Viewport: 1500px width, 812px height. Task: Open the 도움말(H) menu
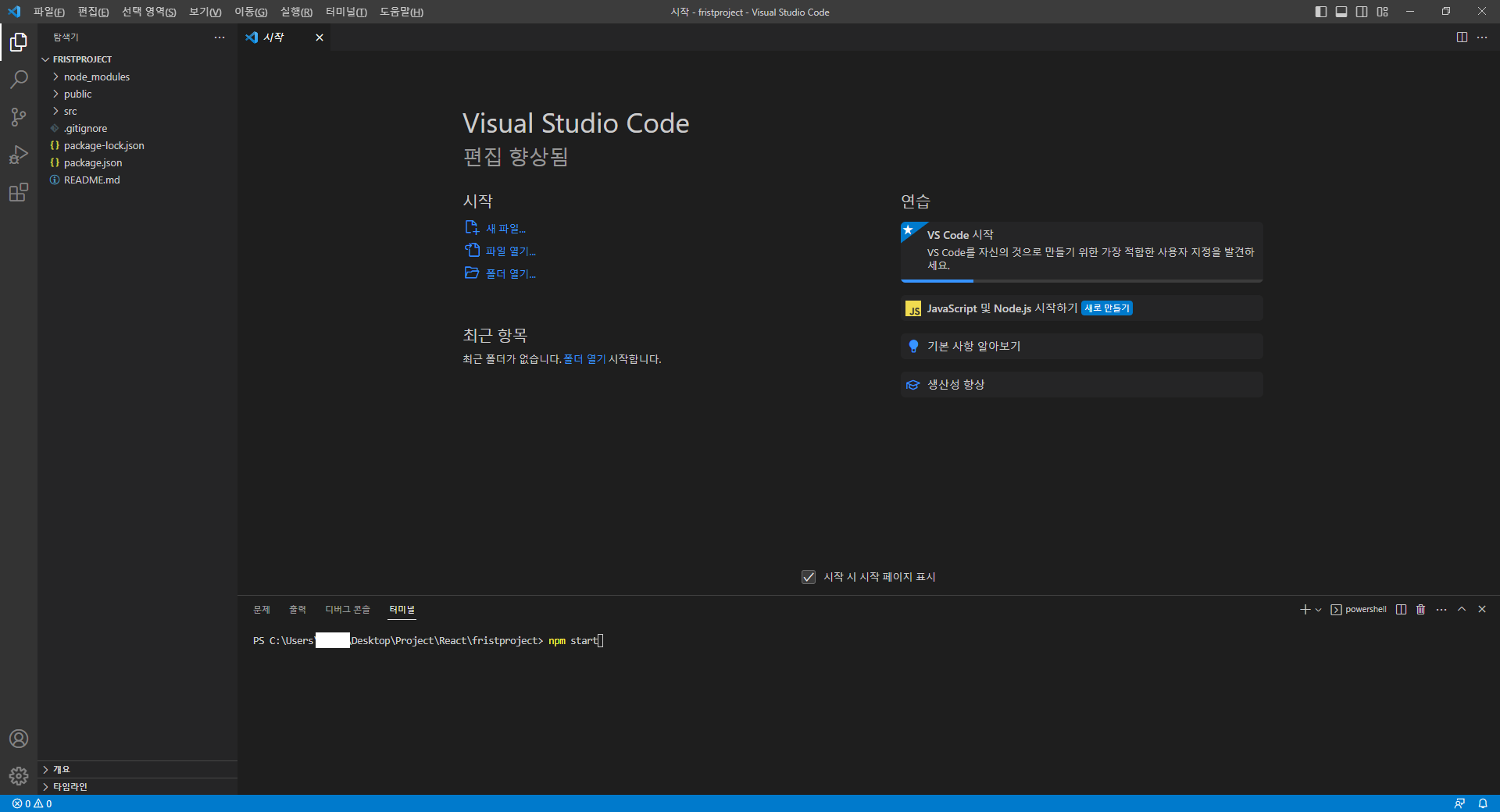coord(402,12)
